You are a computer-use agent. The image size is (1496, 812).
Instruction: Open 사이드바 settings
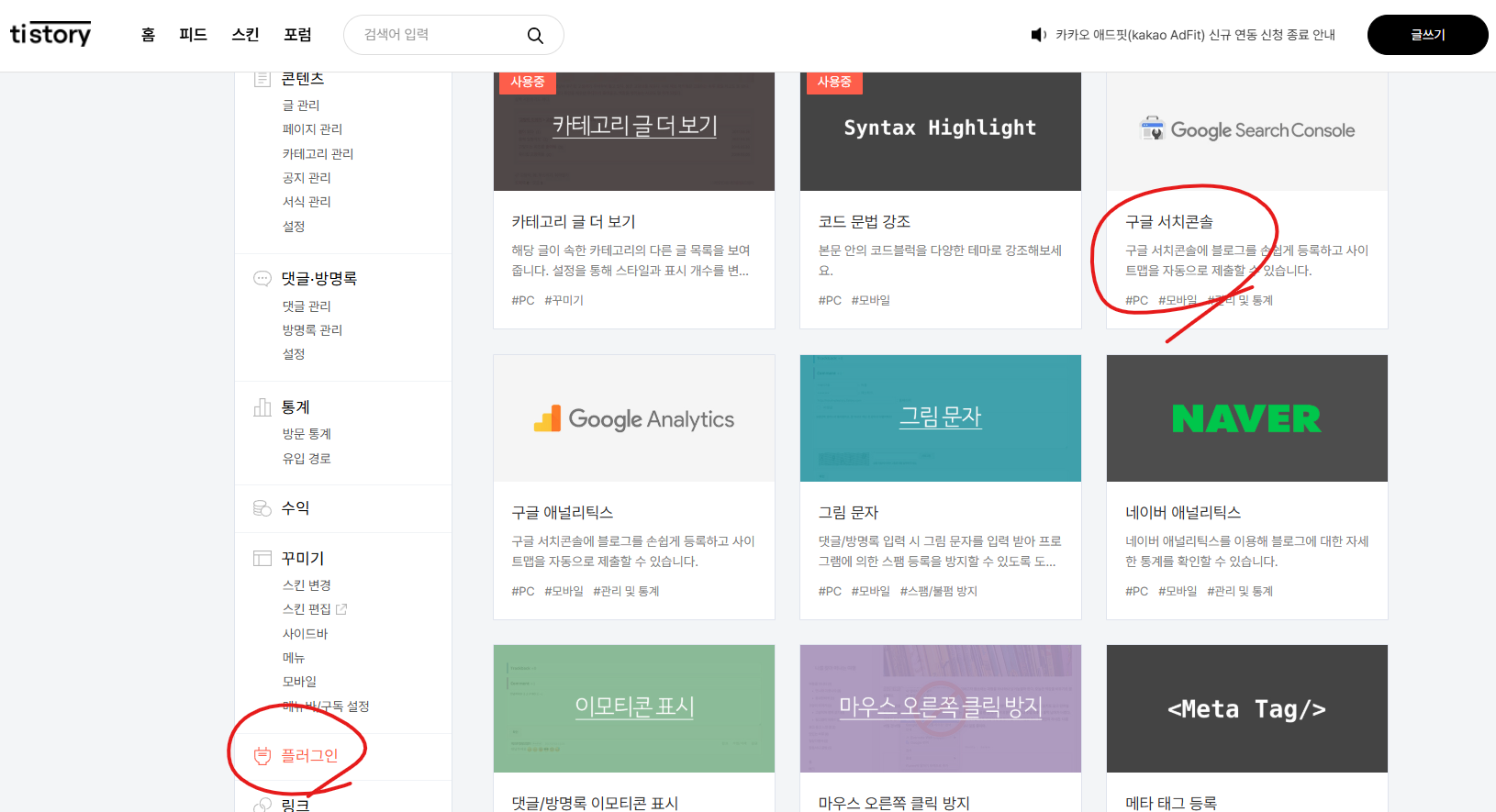pyautogui.click(x=305, y=634)
